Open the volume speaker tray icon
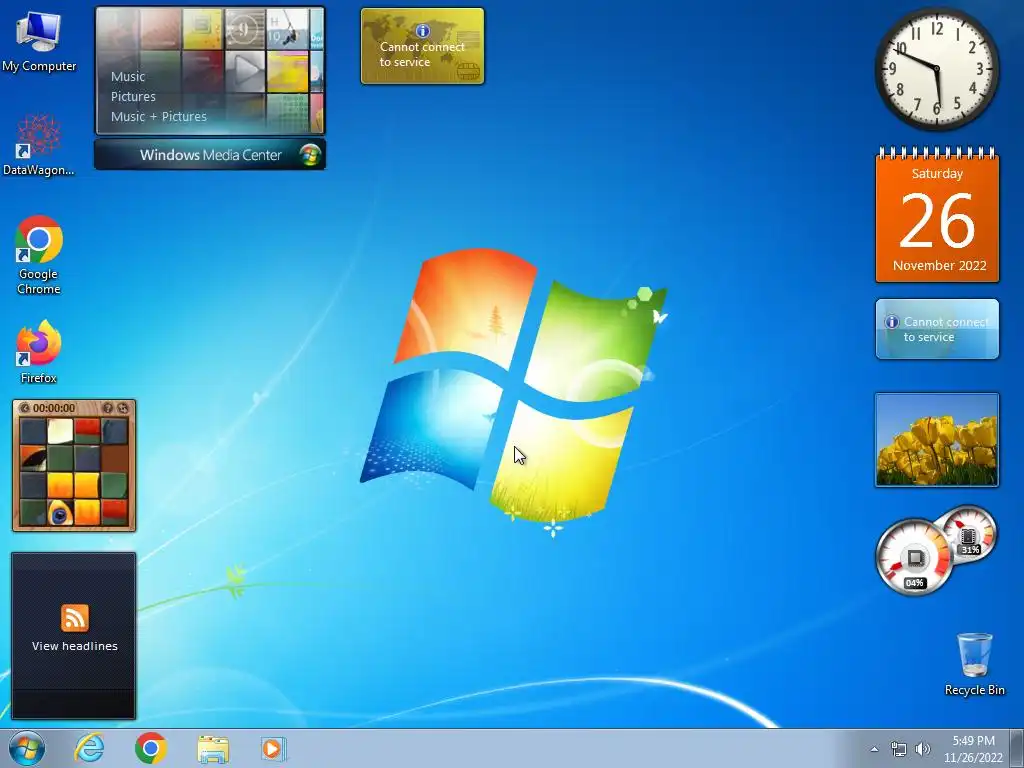The height and width of the screenshot is (768, 1024). tap(922, 749)
